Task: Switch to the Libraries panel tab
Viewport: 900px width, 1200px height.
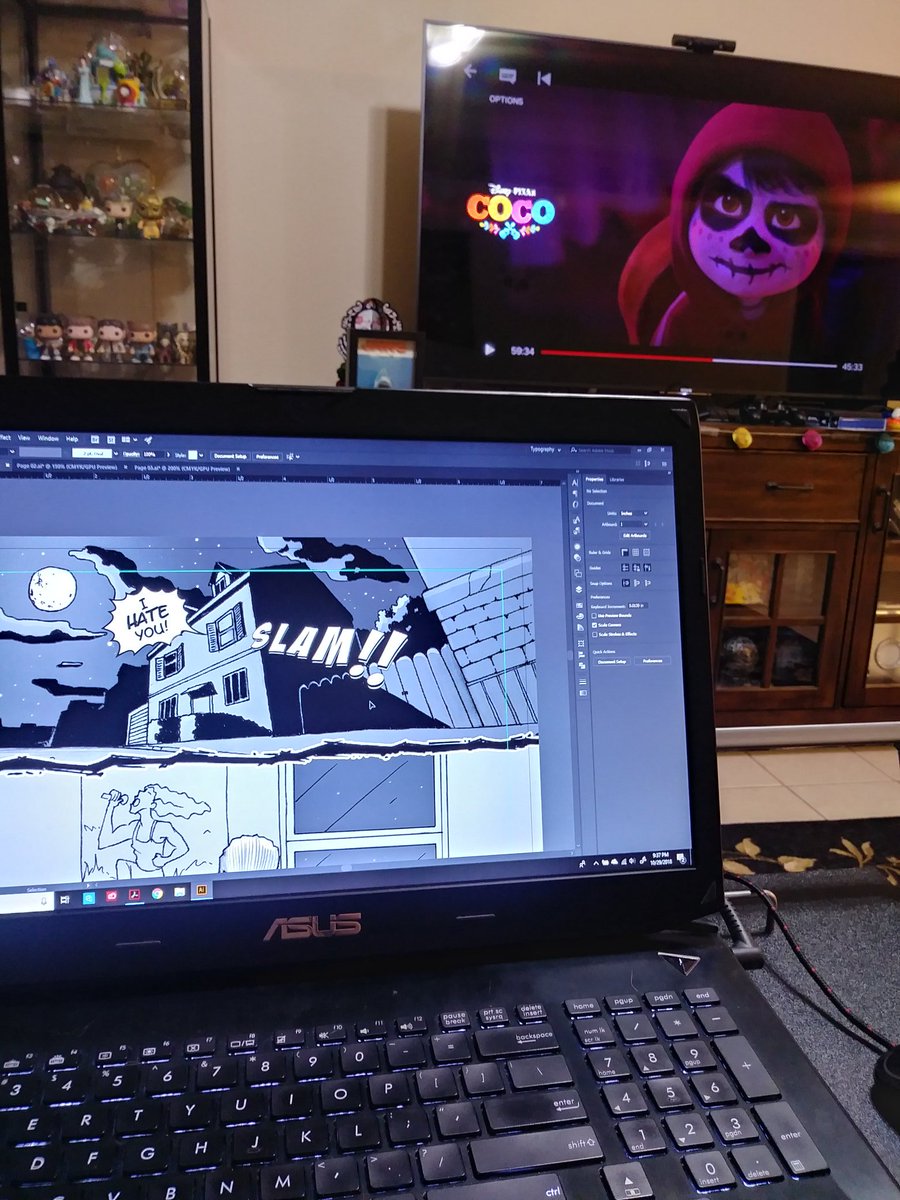Action: point(617,480)
